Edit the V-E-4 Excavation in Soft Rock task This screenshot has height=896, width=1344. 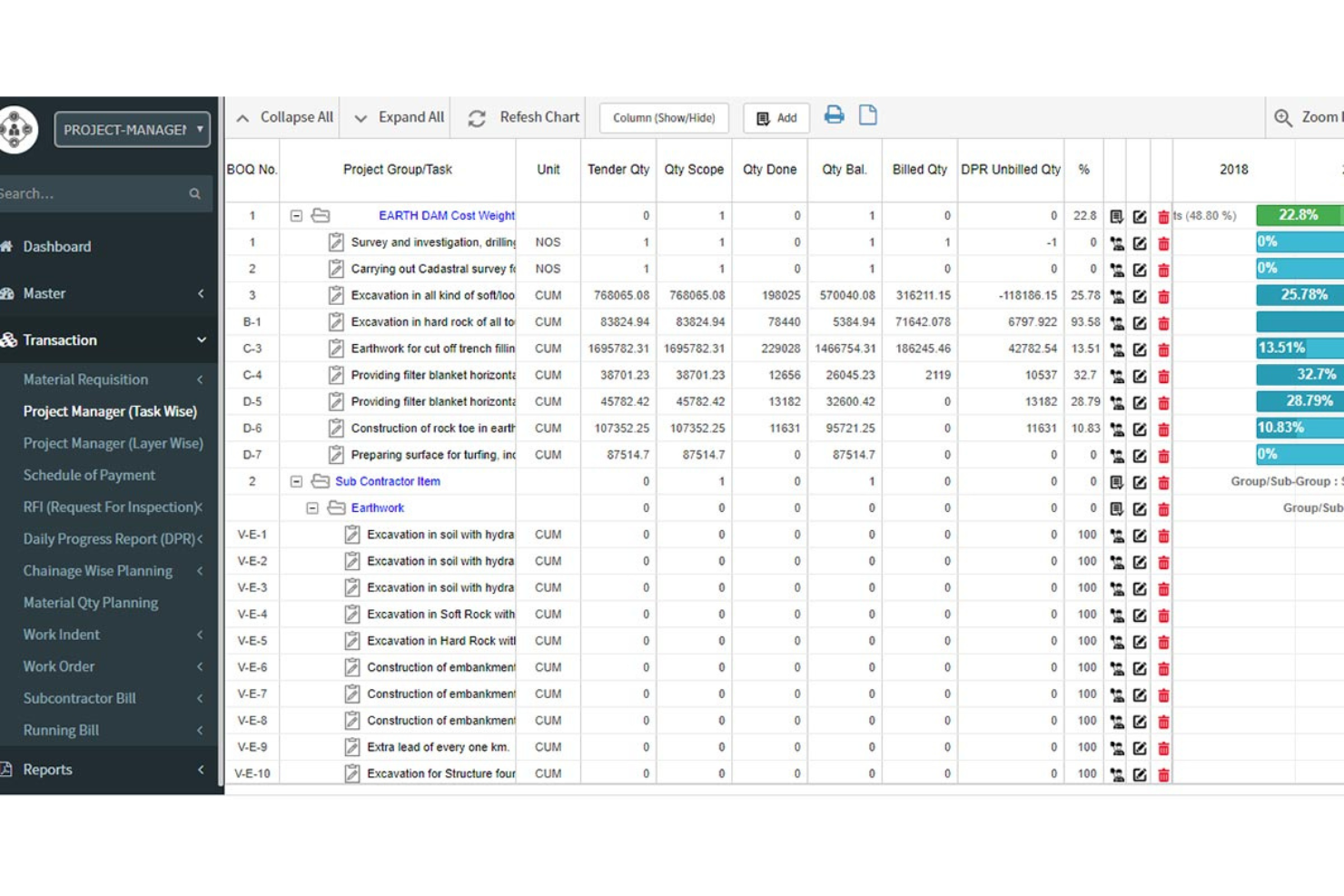(1140, 615)
